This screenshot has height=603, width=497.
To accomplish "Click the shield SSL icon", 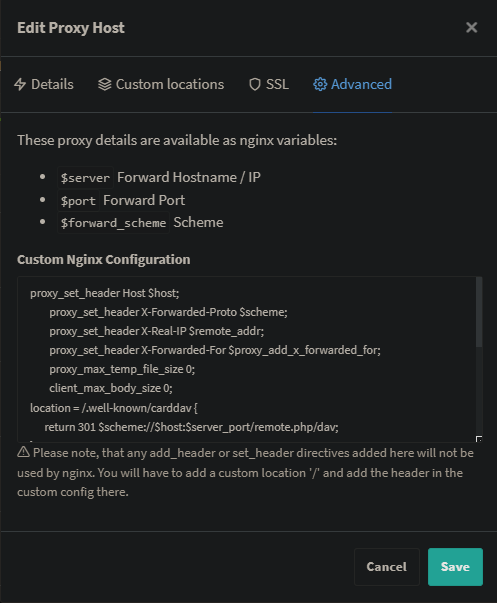I will (x=255, y=84).
